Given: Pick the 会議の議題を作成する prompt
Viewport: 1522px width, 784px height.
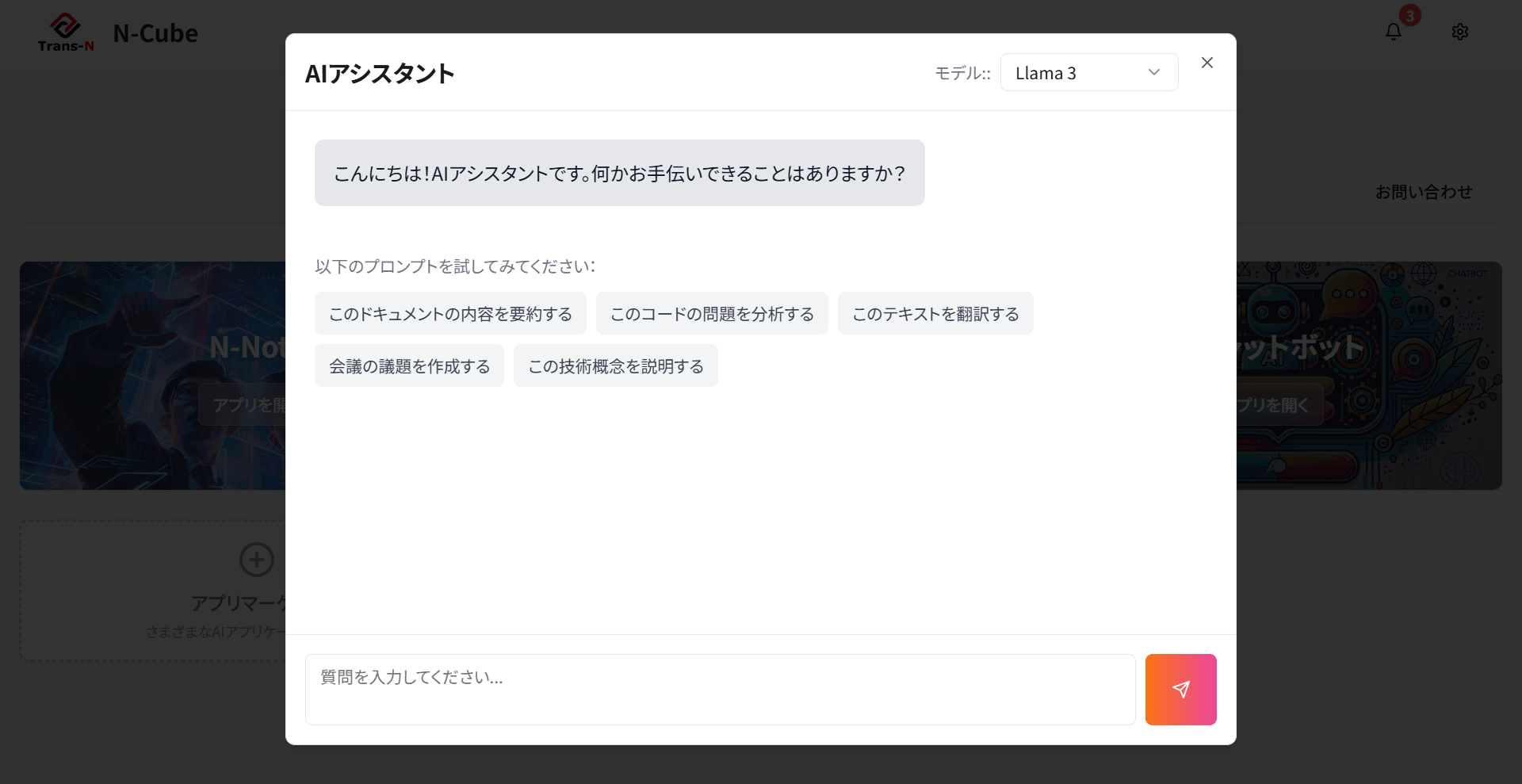Looking at the screenshot, I should click(409, 366).
